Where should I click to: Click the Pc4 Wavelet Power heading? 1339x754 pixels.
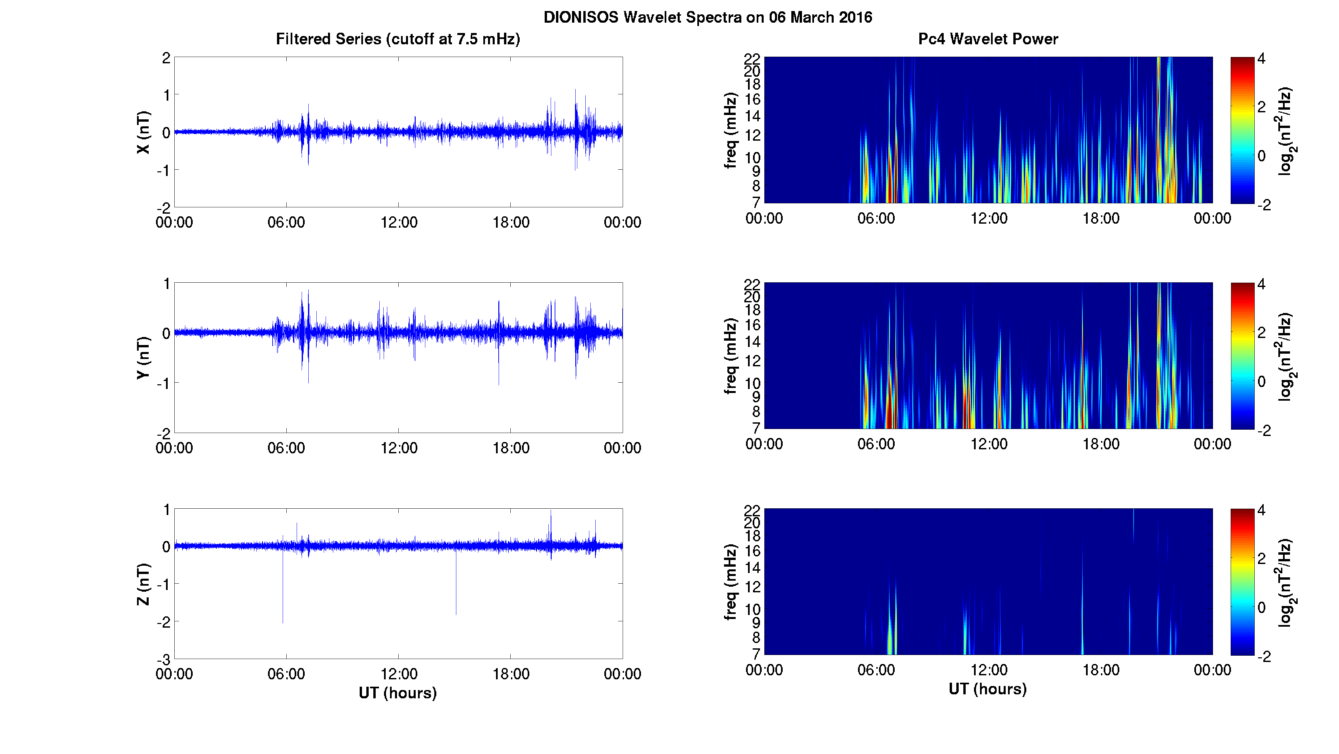[x=988, y=39]
